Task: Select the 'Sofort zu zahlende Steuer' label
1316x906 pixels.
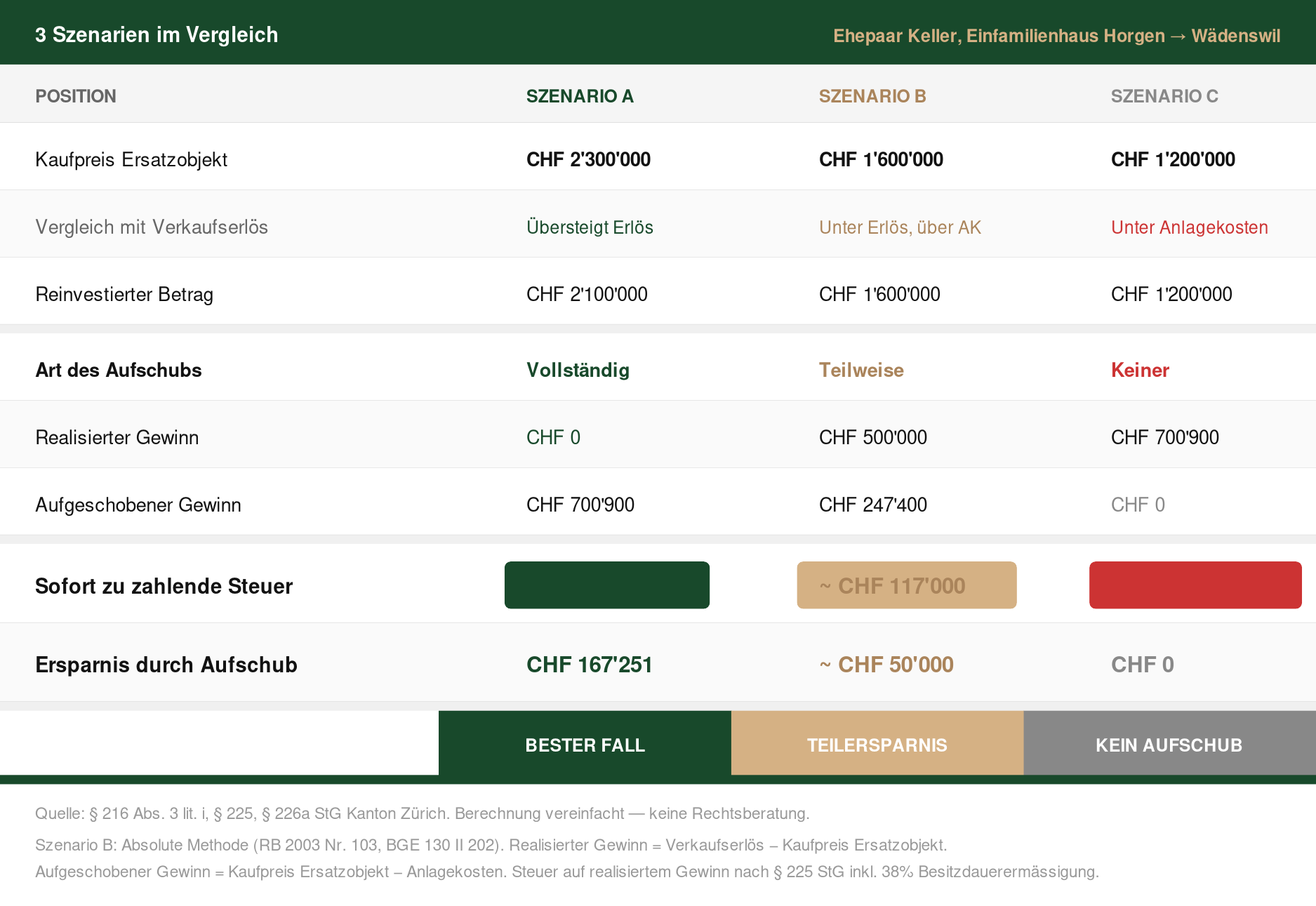Action: 164,586
